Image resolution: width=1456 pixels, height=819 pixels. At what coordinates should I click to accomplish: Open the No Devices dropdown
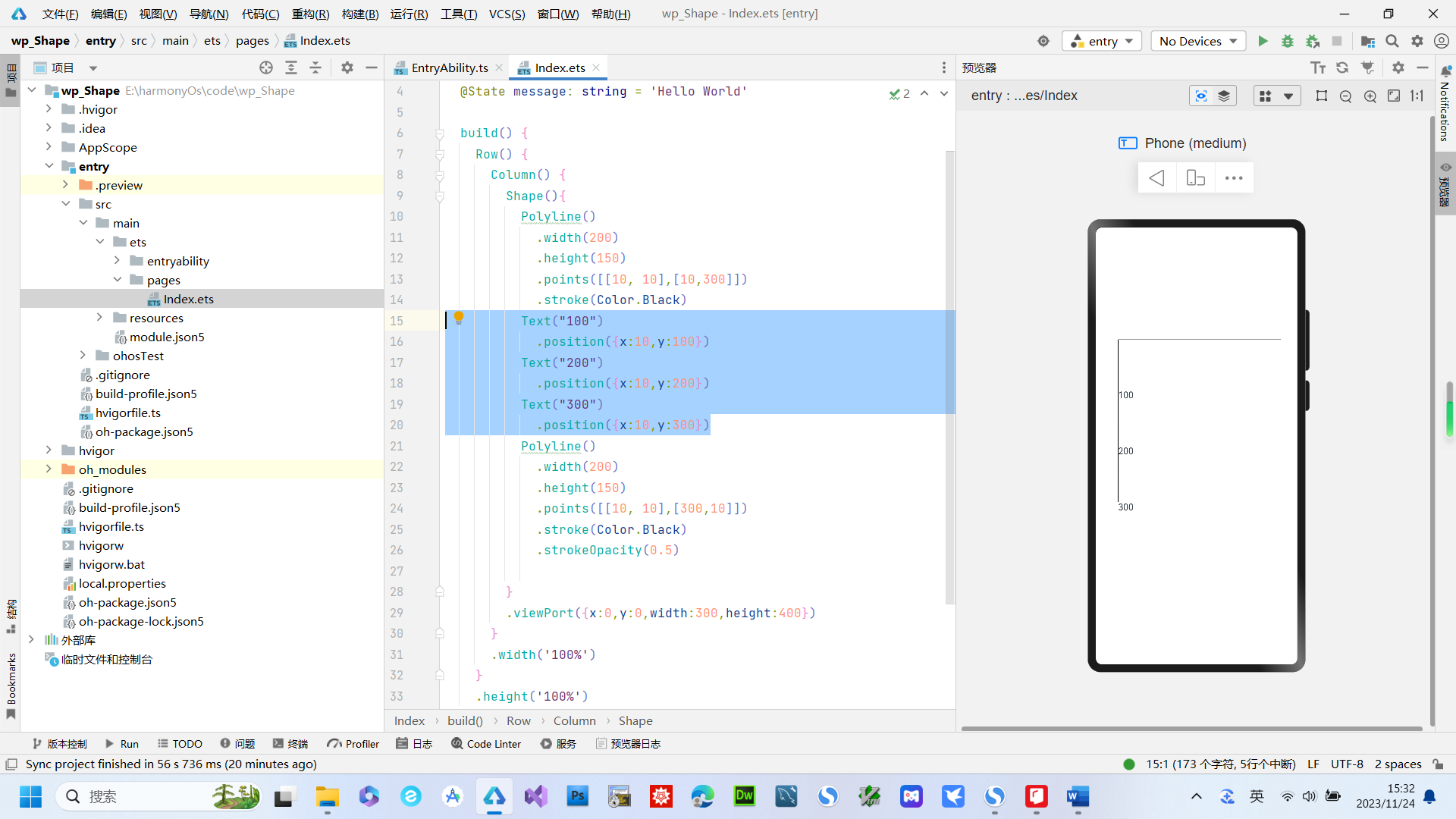tap(1198, 41)
